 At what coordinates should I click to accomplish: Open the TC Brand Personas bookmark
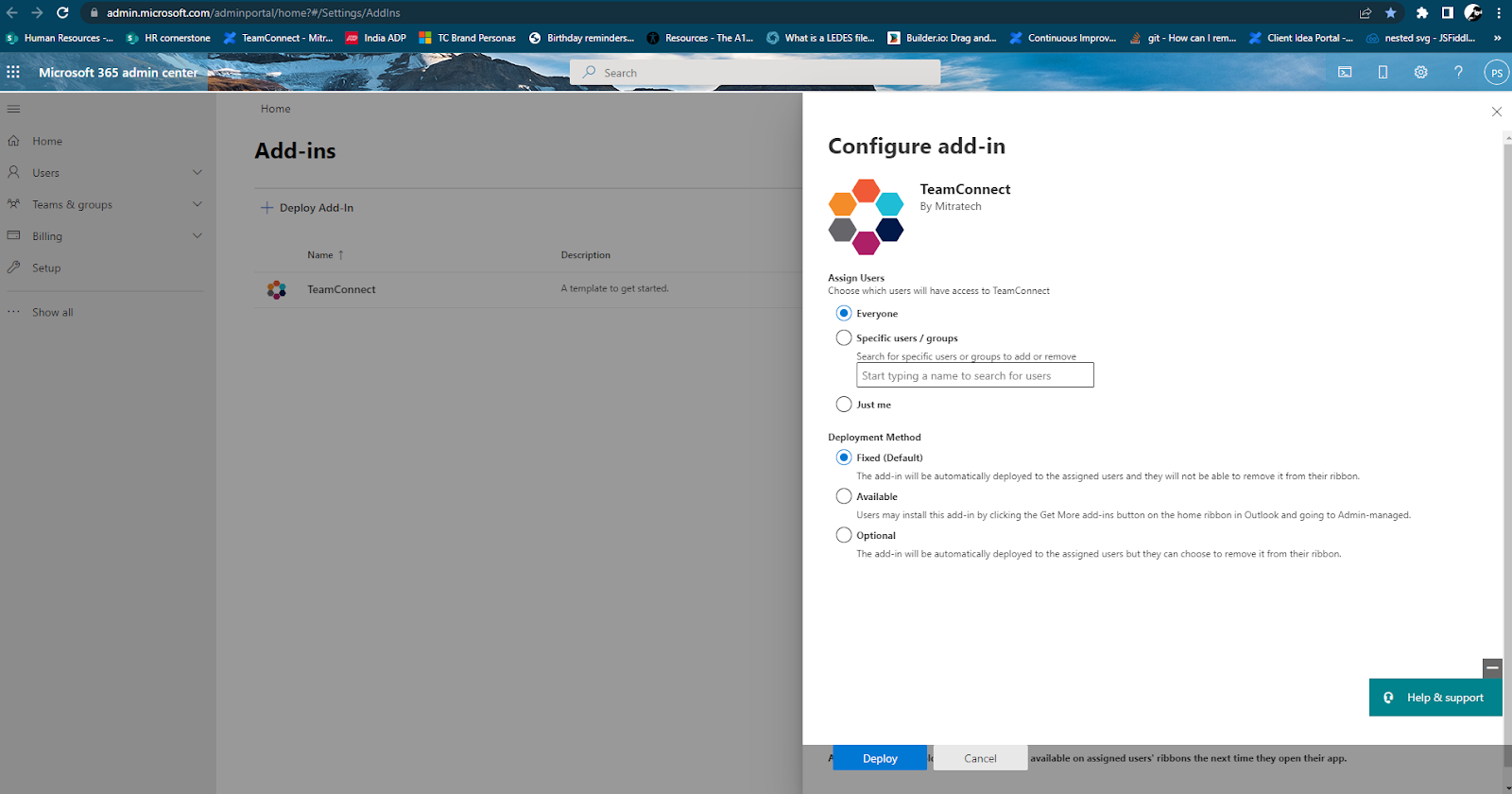(467, 38)
